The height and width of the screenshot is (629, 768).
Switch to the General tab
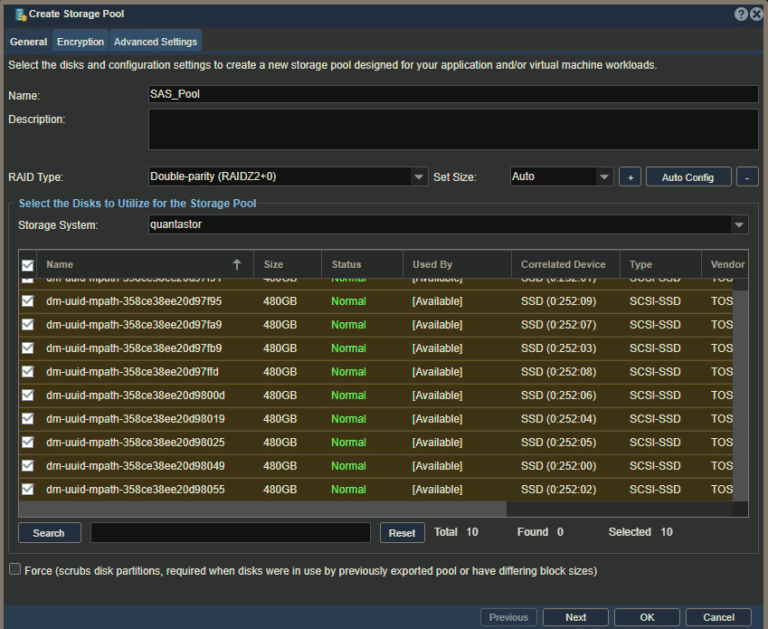click(x=28, y=42)
